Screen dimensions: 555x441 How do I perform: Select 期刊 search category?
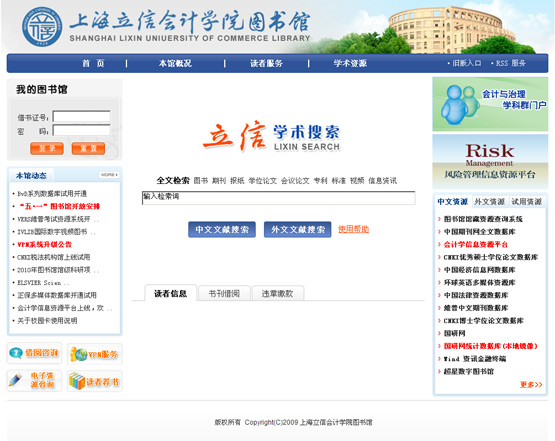[219, 181]
